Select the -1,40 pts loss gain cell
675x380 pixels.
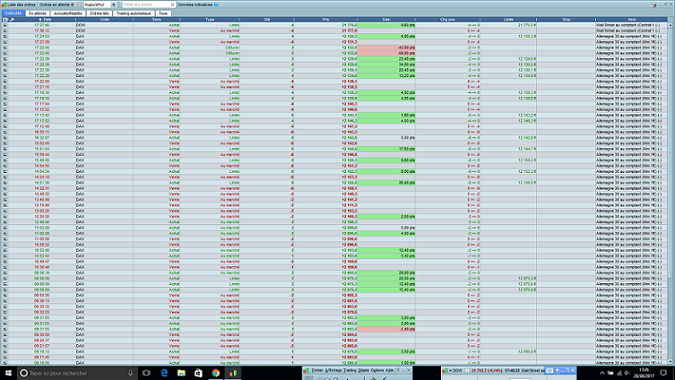tap(386, 329)
